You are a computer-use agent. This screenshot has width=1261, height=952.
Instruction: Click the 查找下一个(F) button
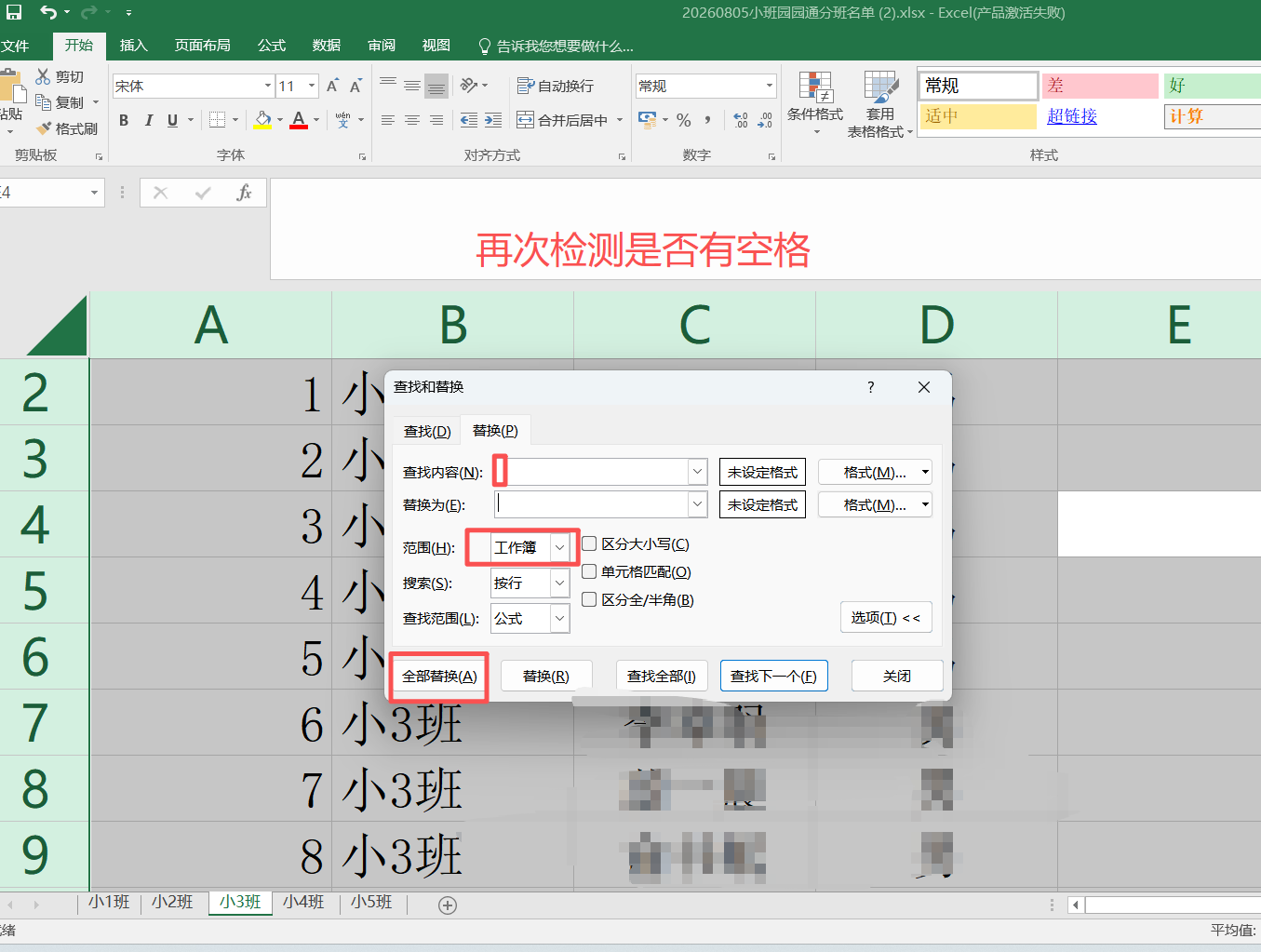(774, 676)
